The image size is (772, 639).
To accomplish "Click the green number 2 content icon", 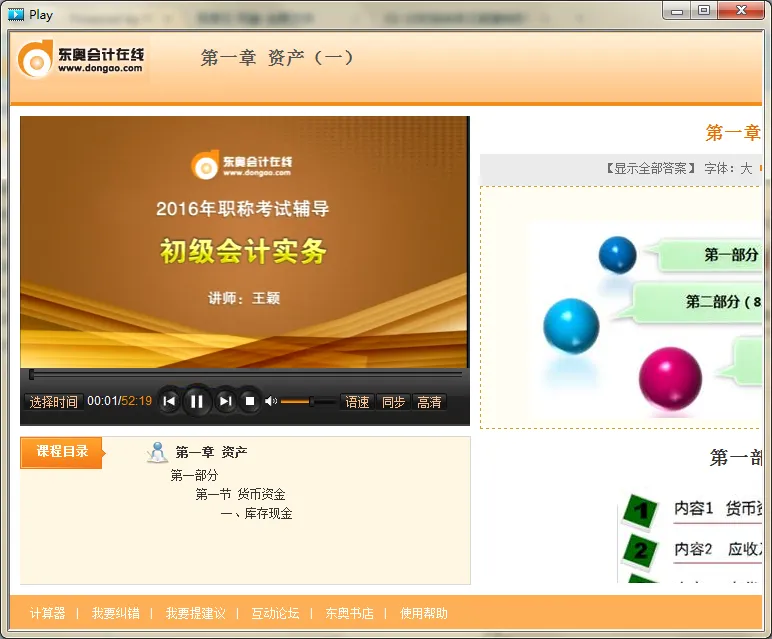I will click(x=640, y=549).
